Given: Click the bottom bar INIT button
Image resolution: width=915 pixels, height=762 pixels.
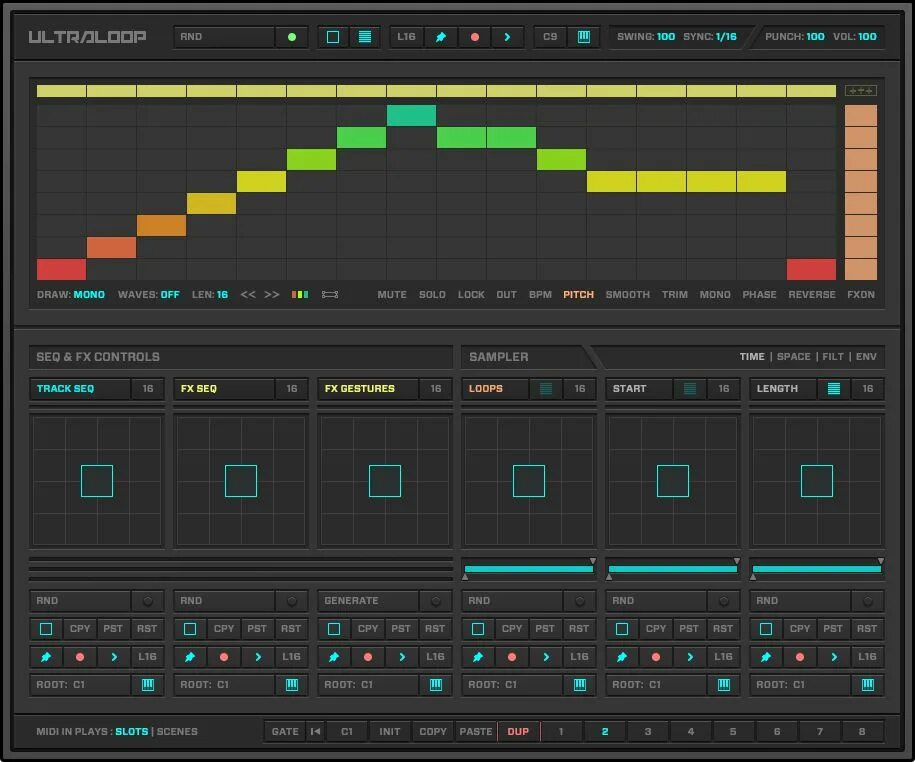Looking at the screenshot, I should click(x=390, y=732).
